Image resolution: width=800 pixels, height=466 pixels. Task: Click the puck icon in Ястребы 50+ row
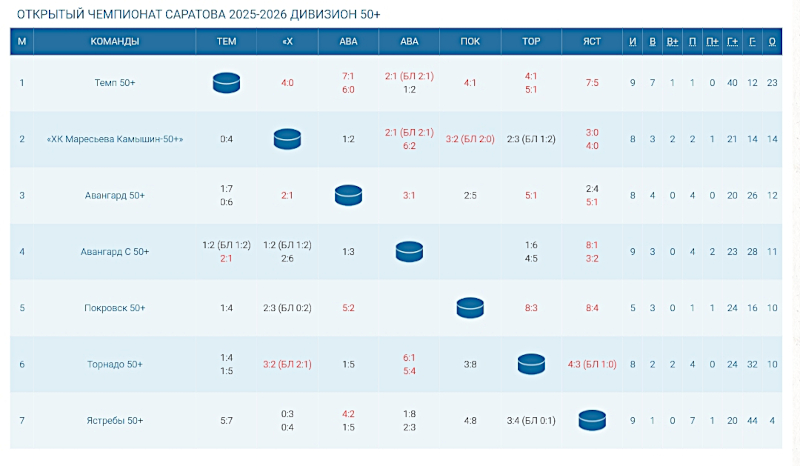point(592,420)
